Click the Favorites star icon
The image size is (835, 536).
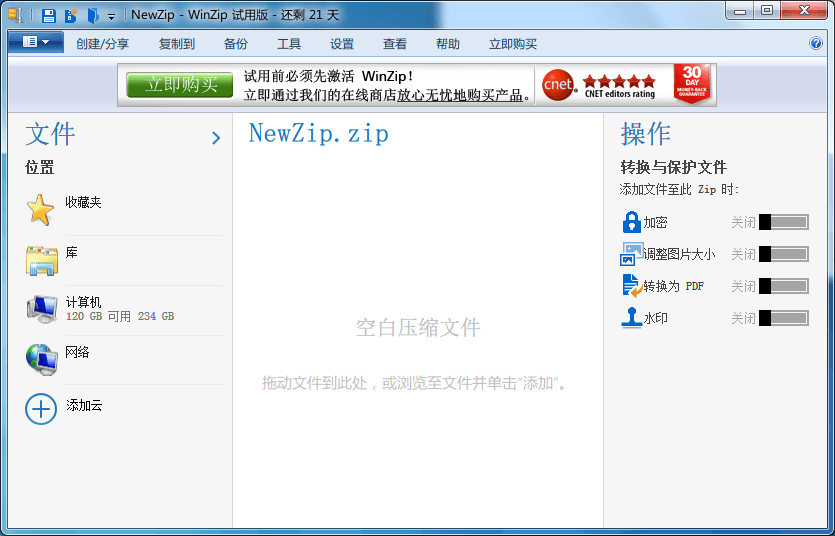tap(40, 209)
